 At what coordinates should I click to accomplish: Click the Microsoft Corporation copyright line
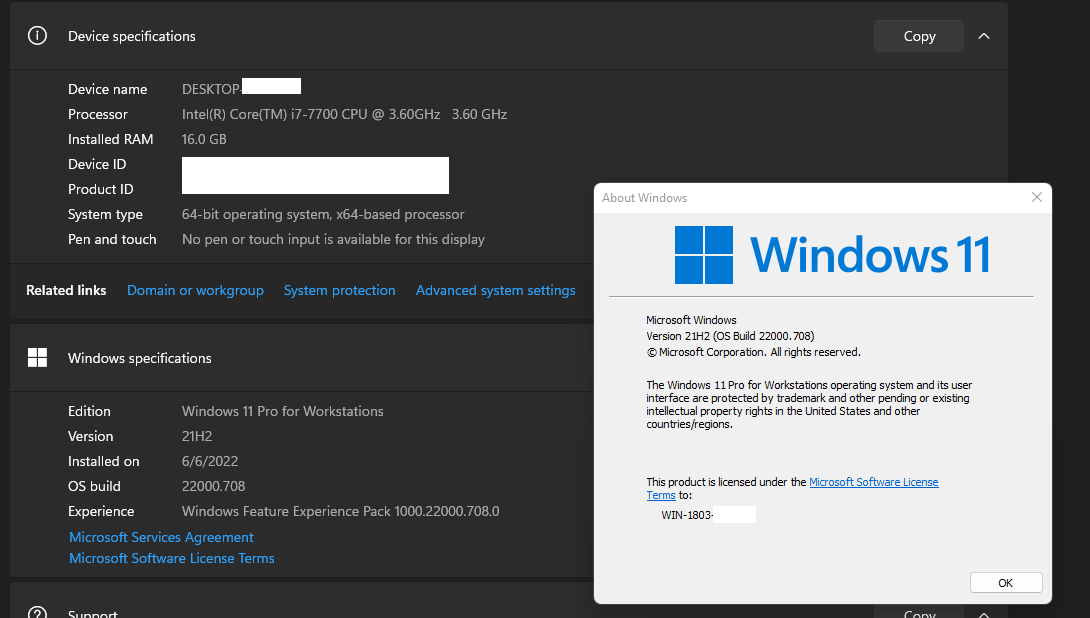[754, 352]
